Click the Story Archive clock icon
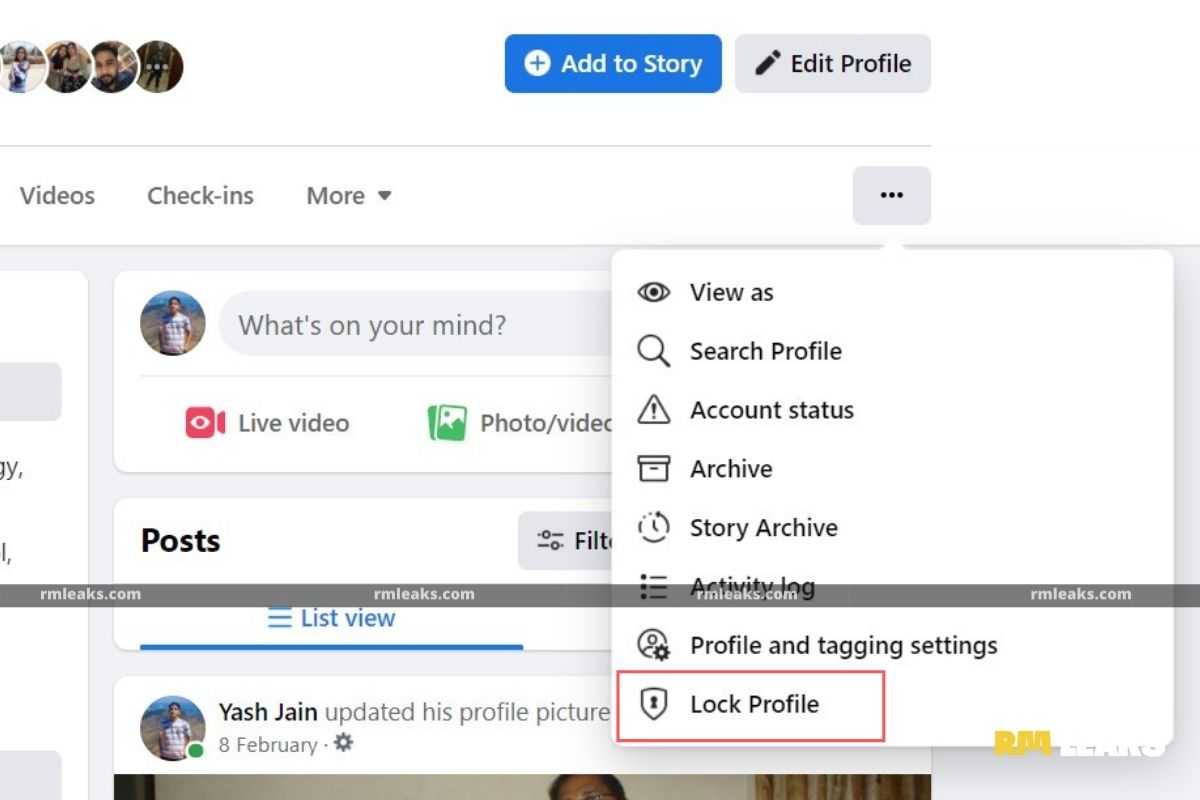 654,527
